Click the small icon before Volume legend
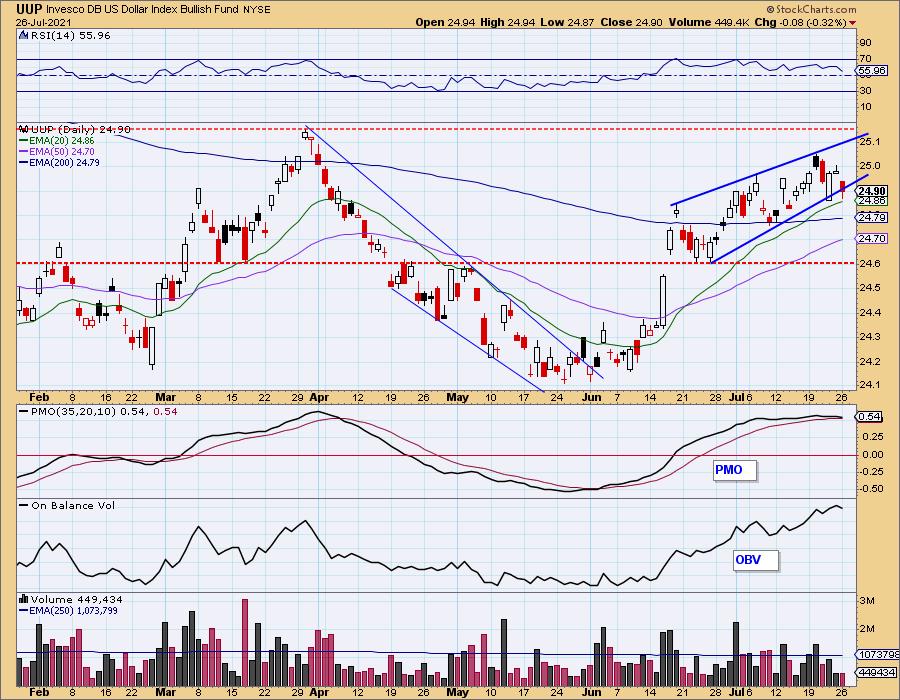Viewport: 900px width, 700px height. [x=24, y=600]
